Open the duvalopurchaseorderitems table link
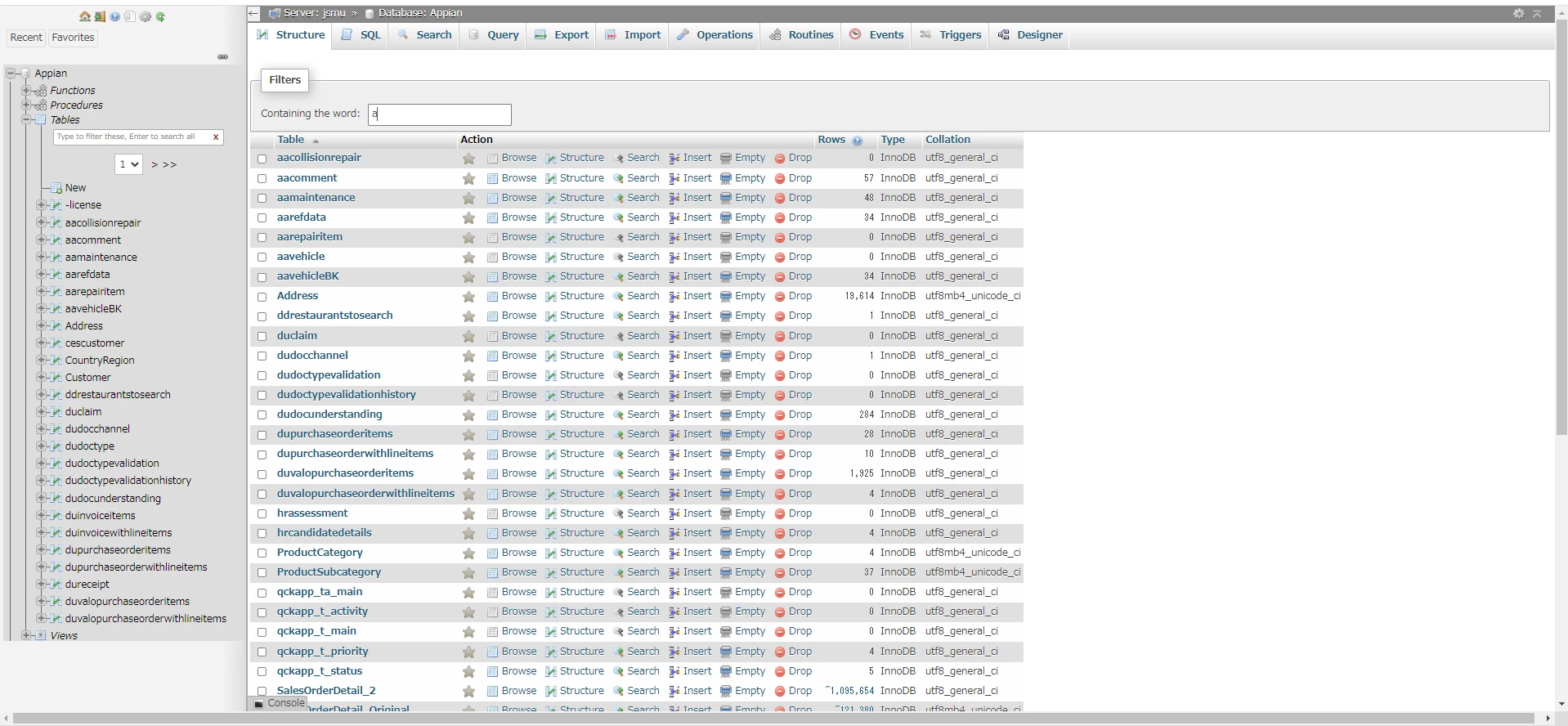 [x=345, y=473]
